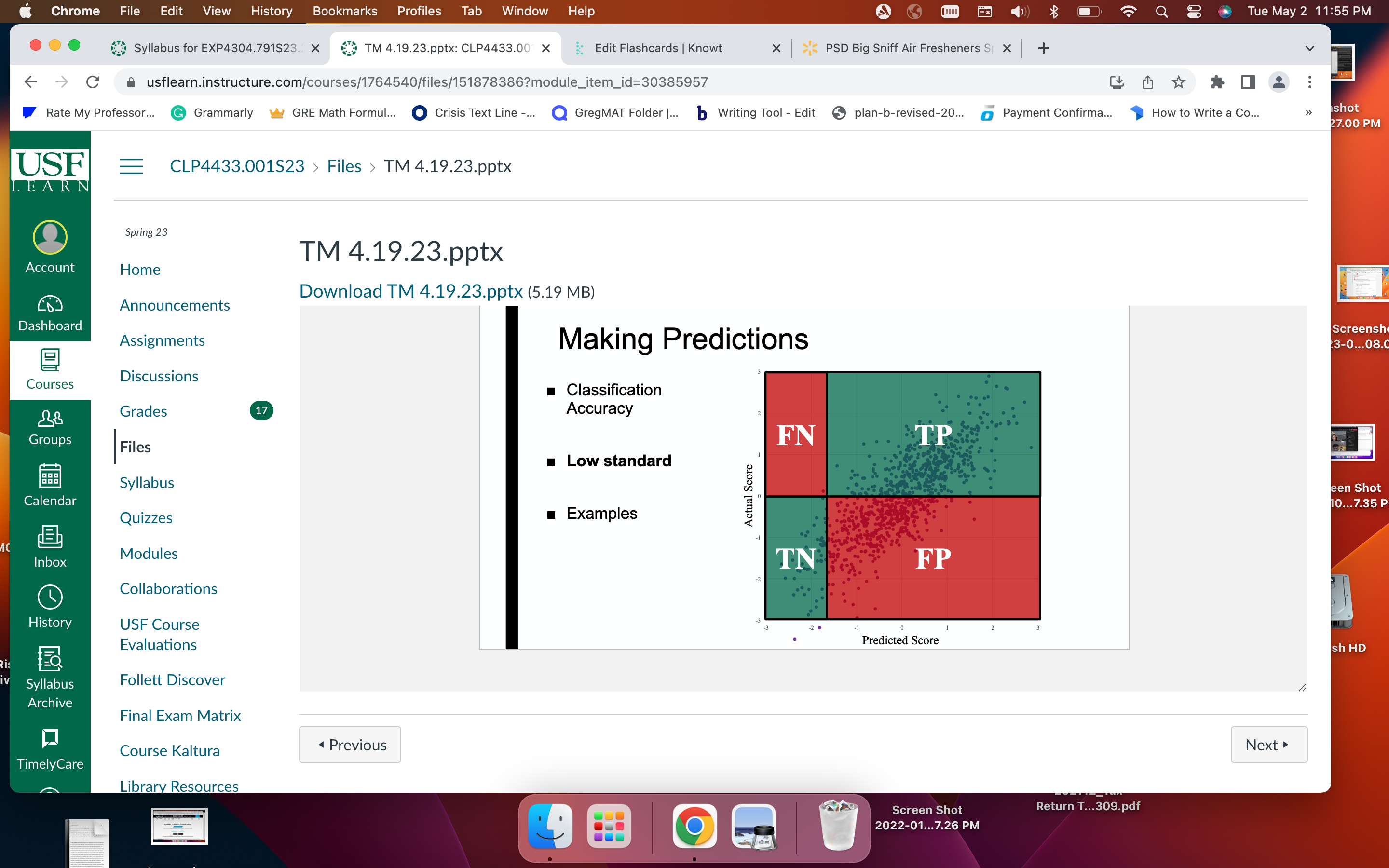Click the hamburger menu toggle
The image size is (1389, 868).
[x=131, y=166]
